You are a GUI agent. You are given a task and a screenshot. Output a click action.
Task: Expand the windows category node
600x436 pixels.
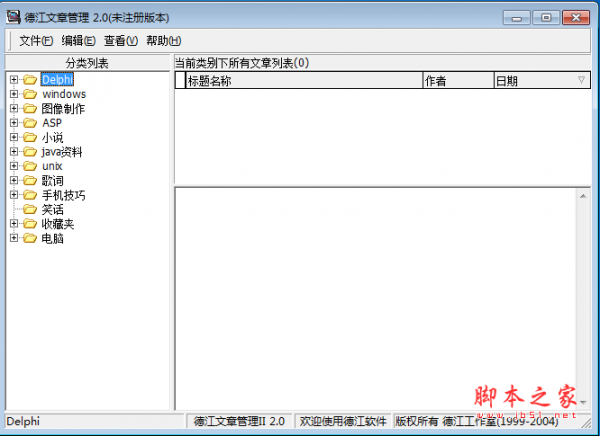coord(14,94)
